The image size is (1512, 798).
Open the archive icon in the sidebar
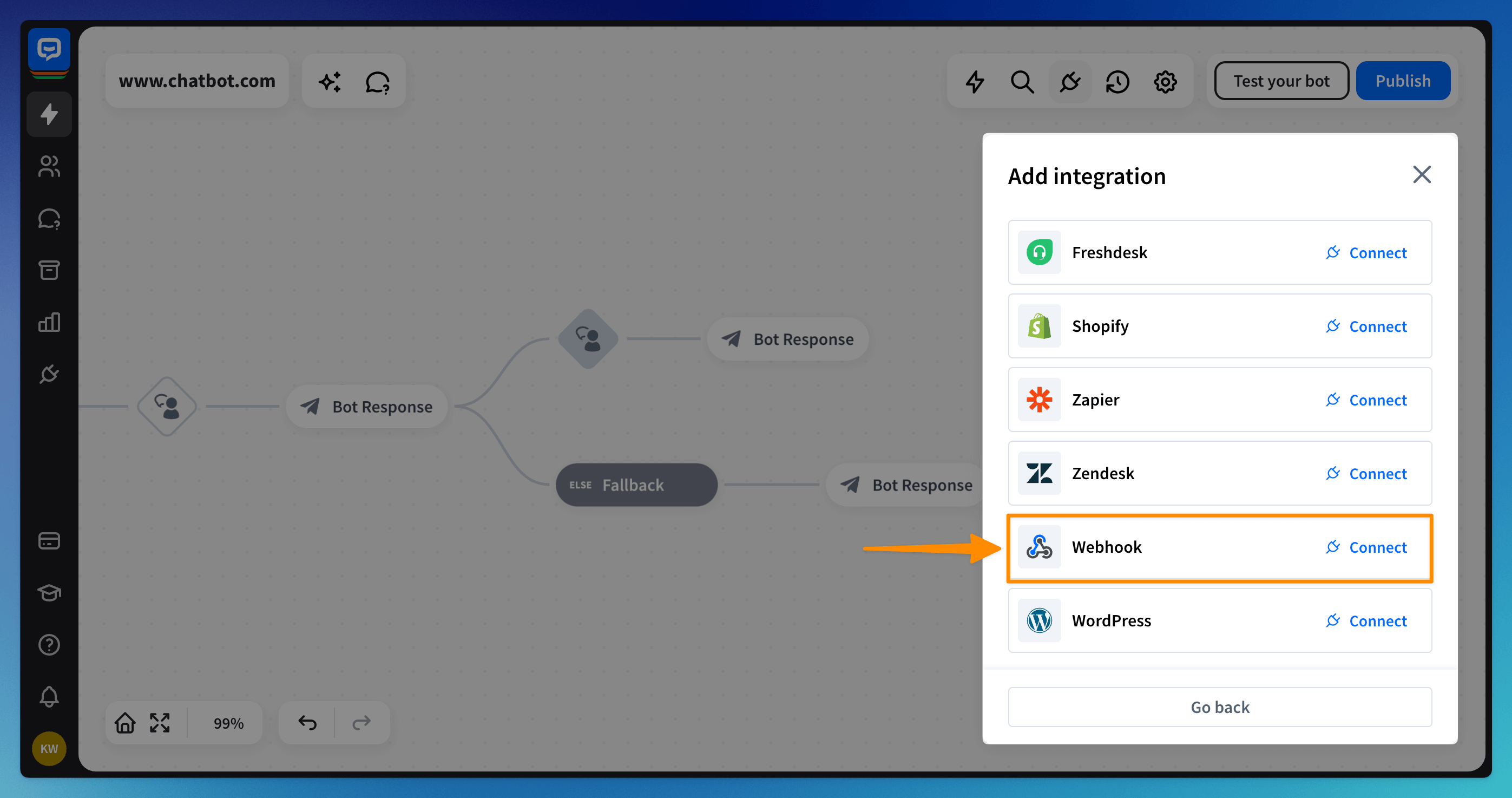(x=49, y=270)
